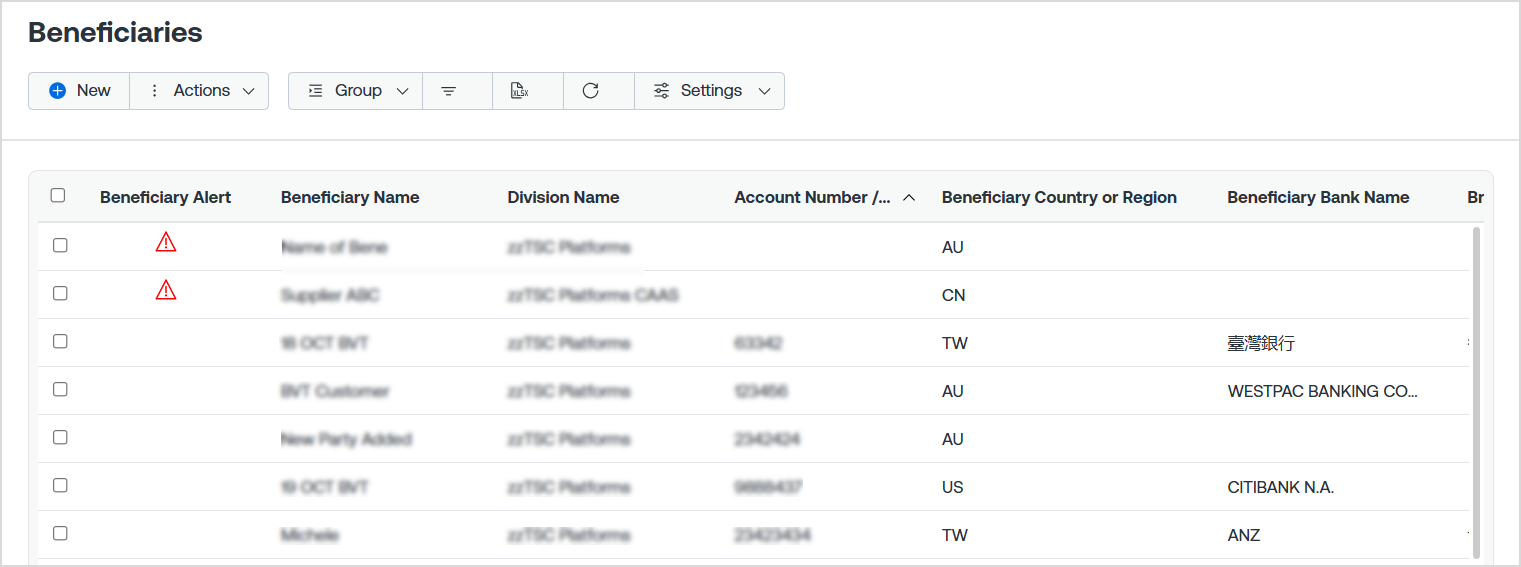
Task: Click the plus icon on the New button
Action: tap(57, 91)
